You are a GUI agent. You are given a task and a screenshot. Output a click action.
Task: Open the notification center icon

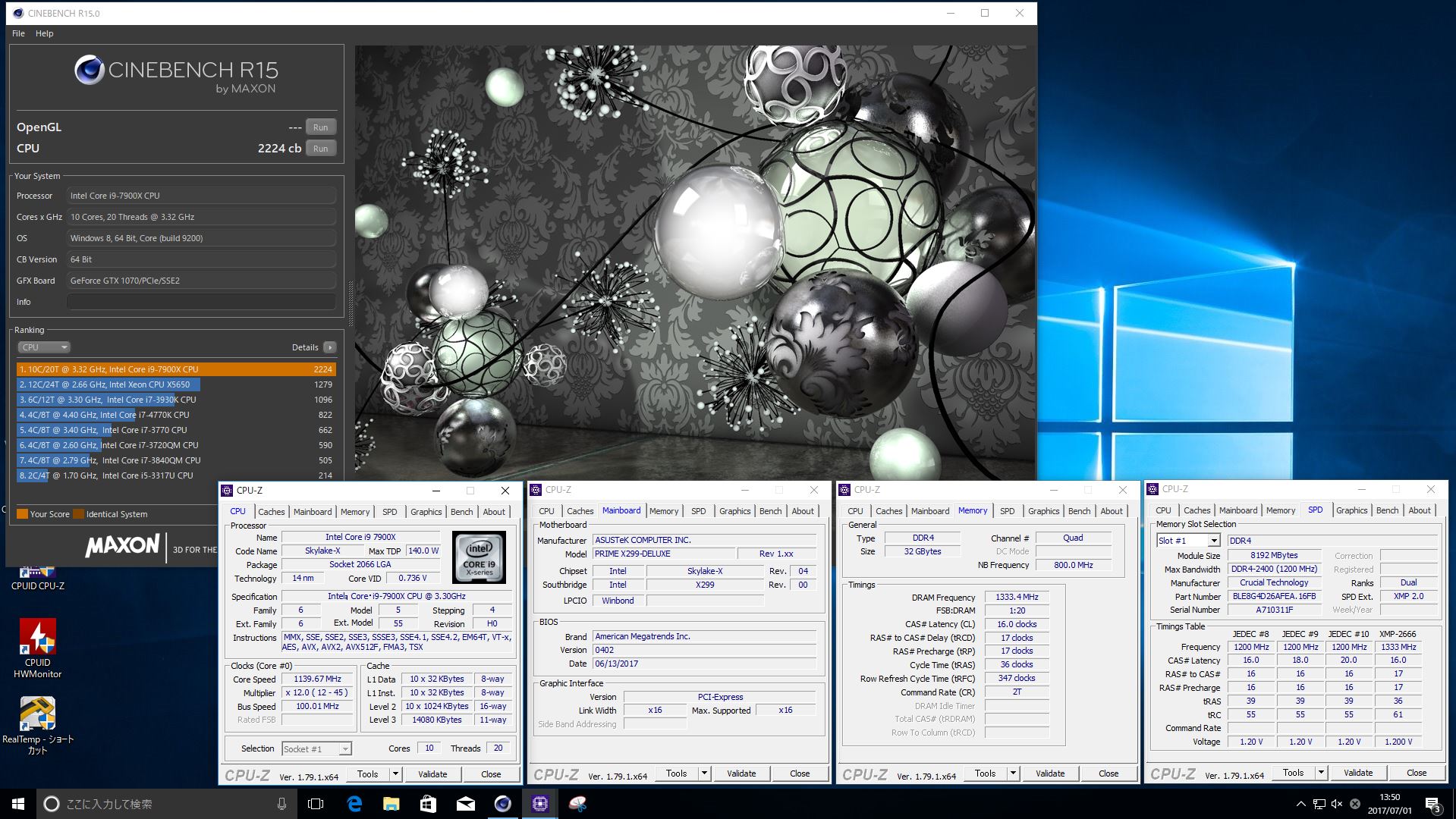pyautogui.click(x=1432, y=804)
